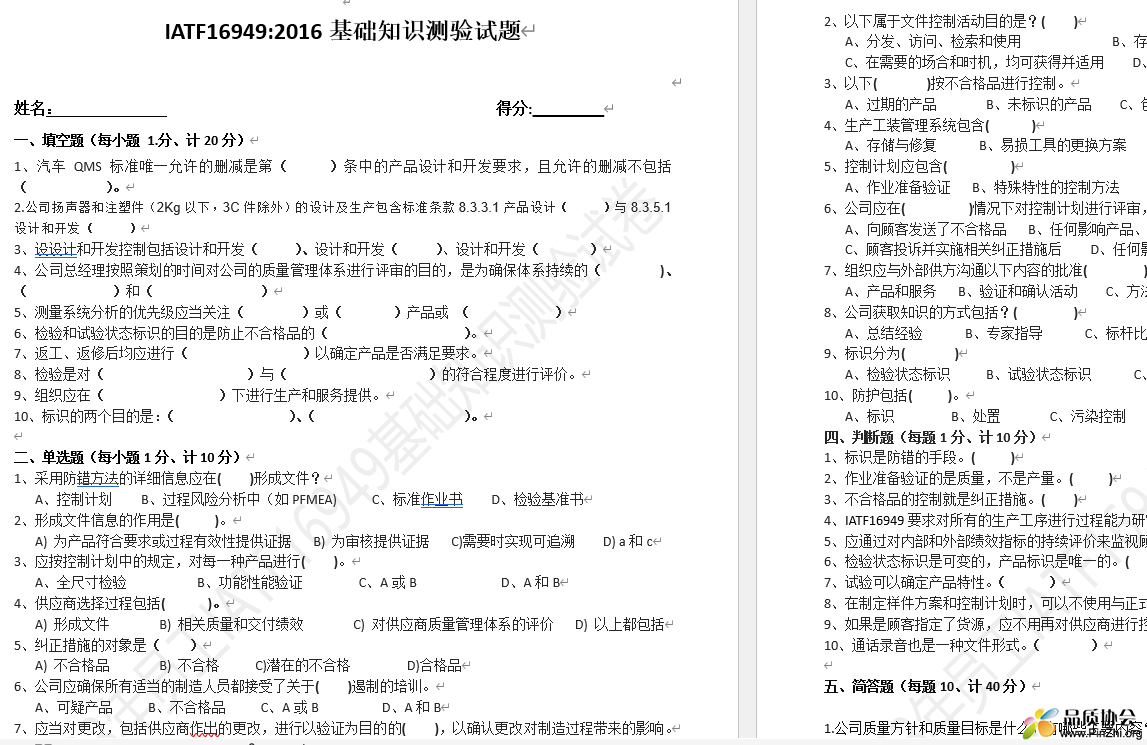Choose option "A、存储与修复"

click(x=890, y=146)
